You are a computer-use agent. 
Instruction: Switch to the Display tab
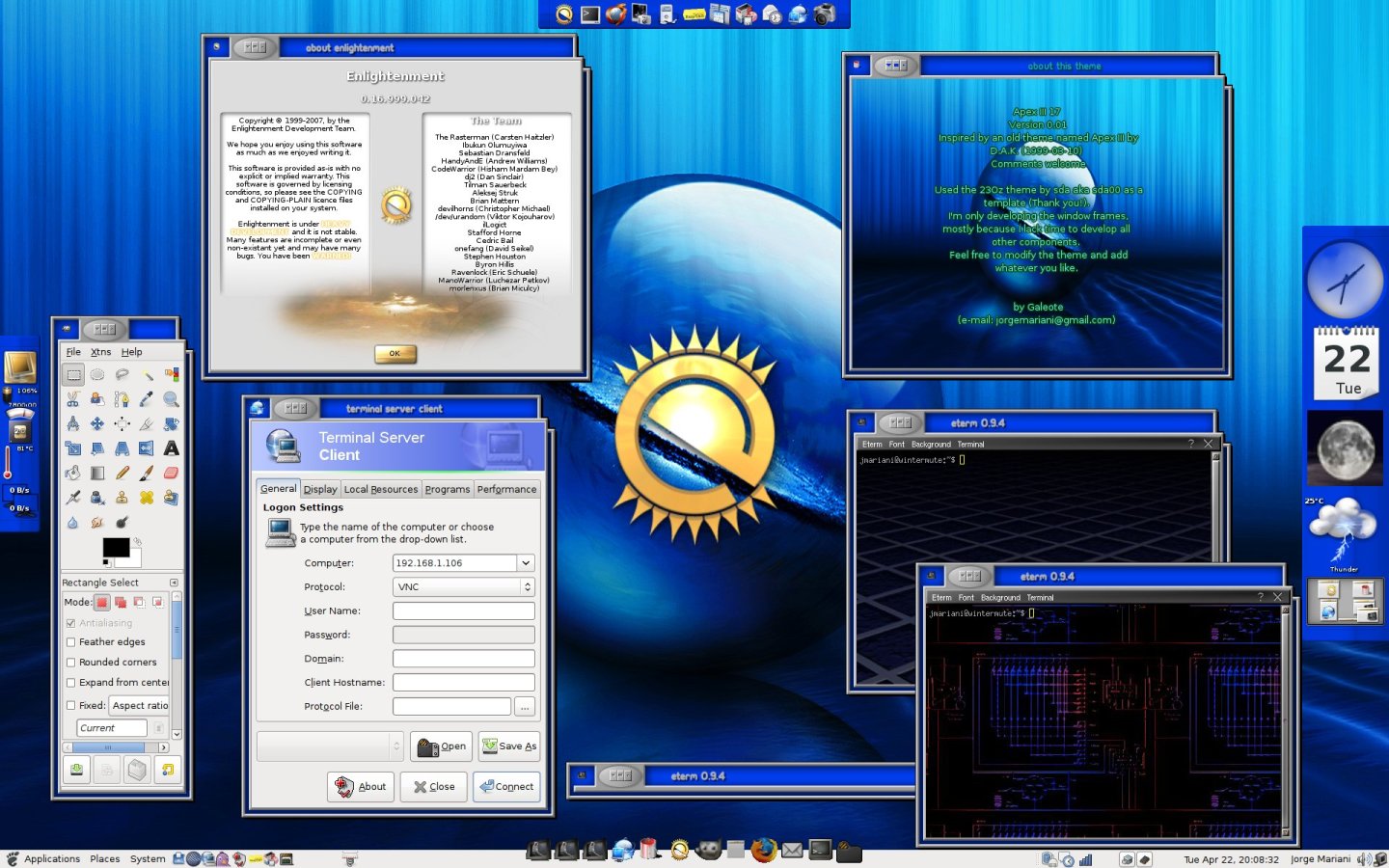pyautogui.click(x=320, y=489)
